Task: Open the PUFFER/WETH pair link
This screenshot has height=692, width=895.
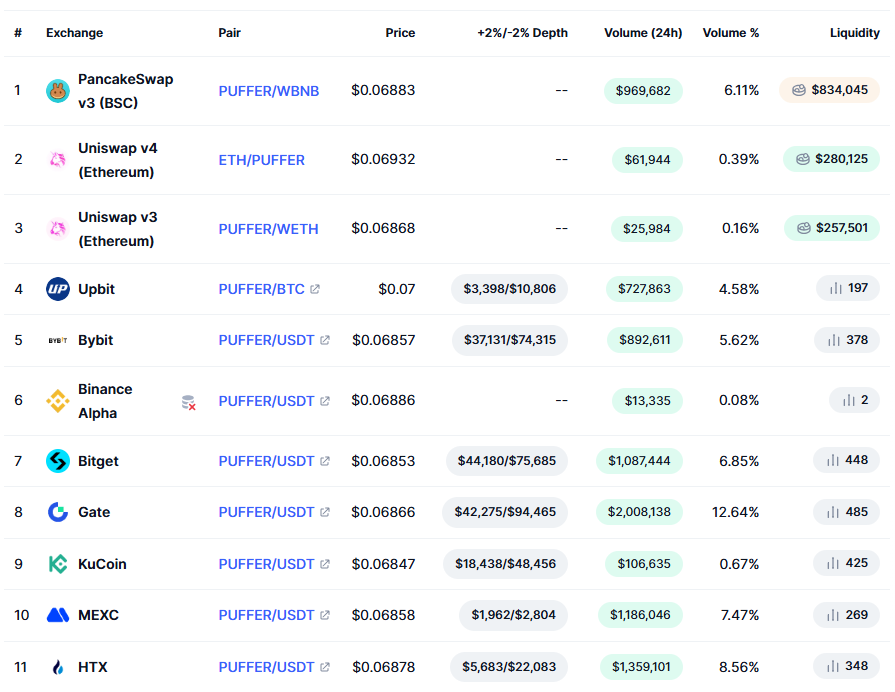Action: pos(268,230)
